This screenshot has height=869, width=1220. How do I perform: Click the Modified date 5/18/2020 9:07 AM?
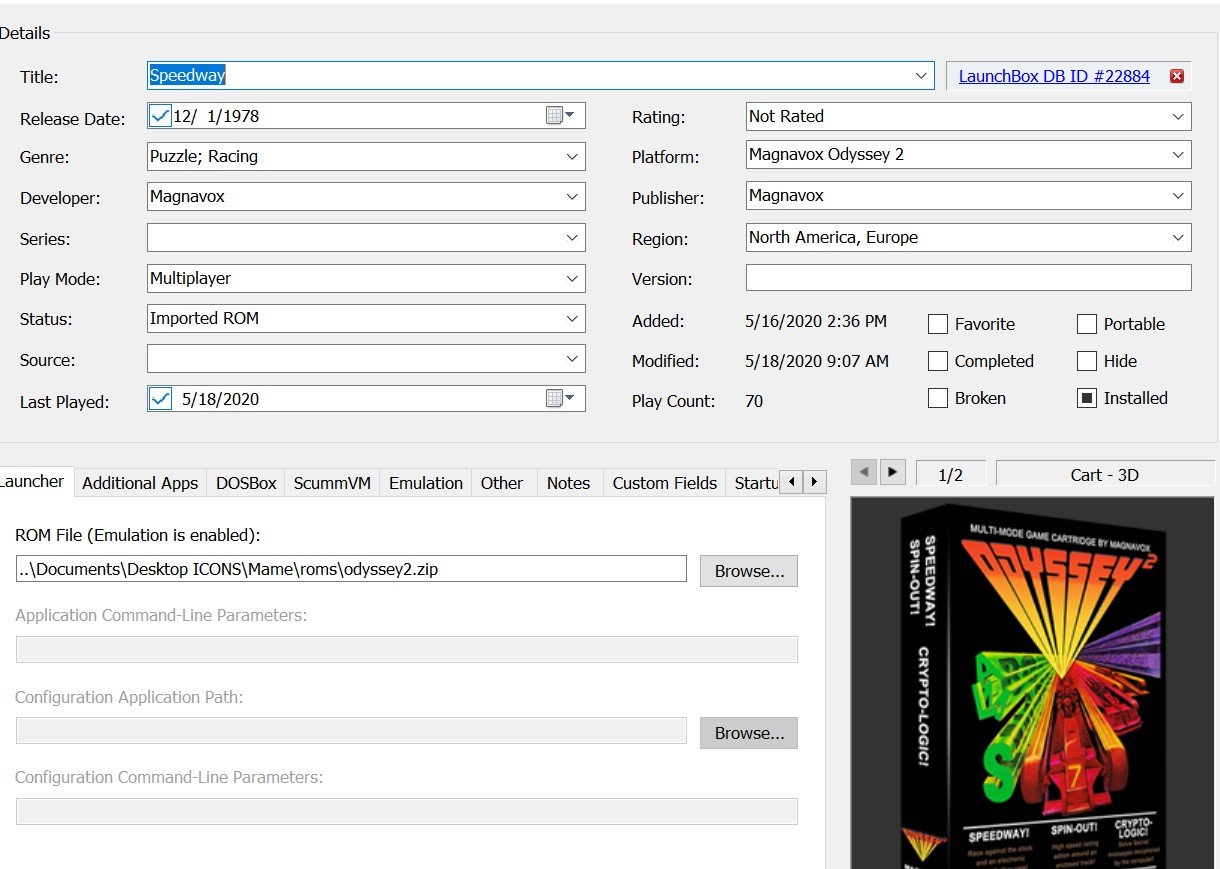[x=817, y=361]
